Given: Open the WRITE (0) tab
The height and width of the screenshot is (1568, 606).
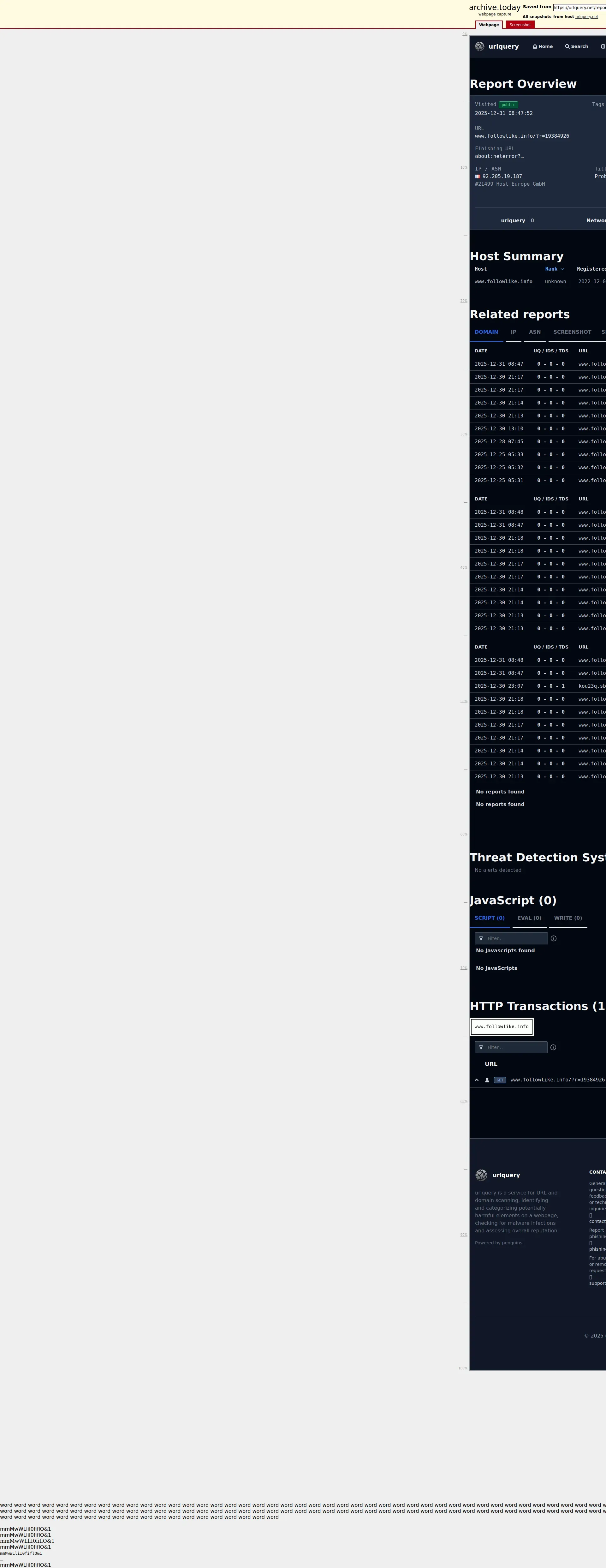Looking at the screenshot, I should 568,918.
